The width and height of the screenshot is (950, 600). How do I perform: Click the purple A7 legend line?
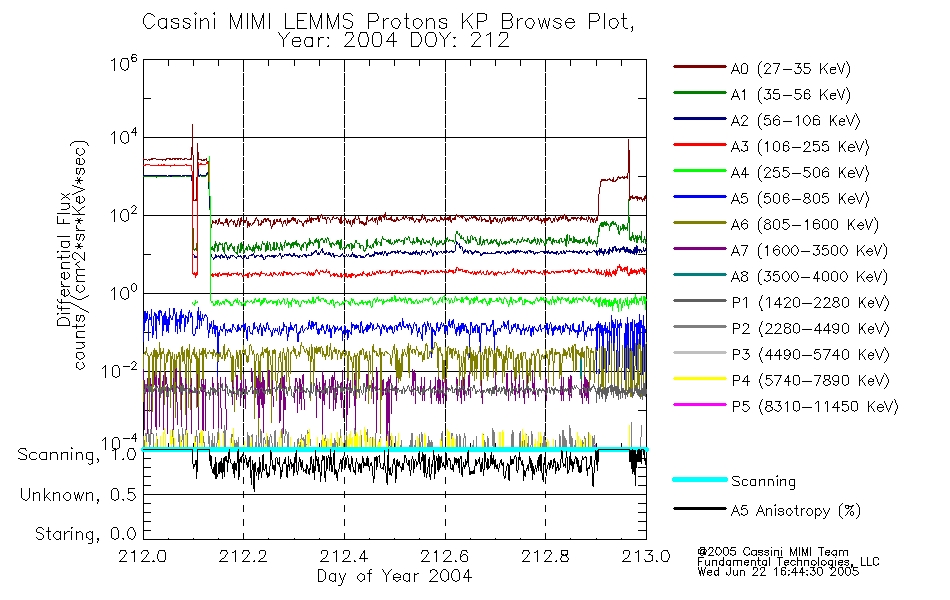click(x=700, y=248)
